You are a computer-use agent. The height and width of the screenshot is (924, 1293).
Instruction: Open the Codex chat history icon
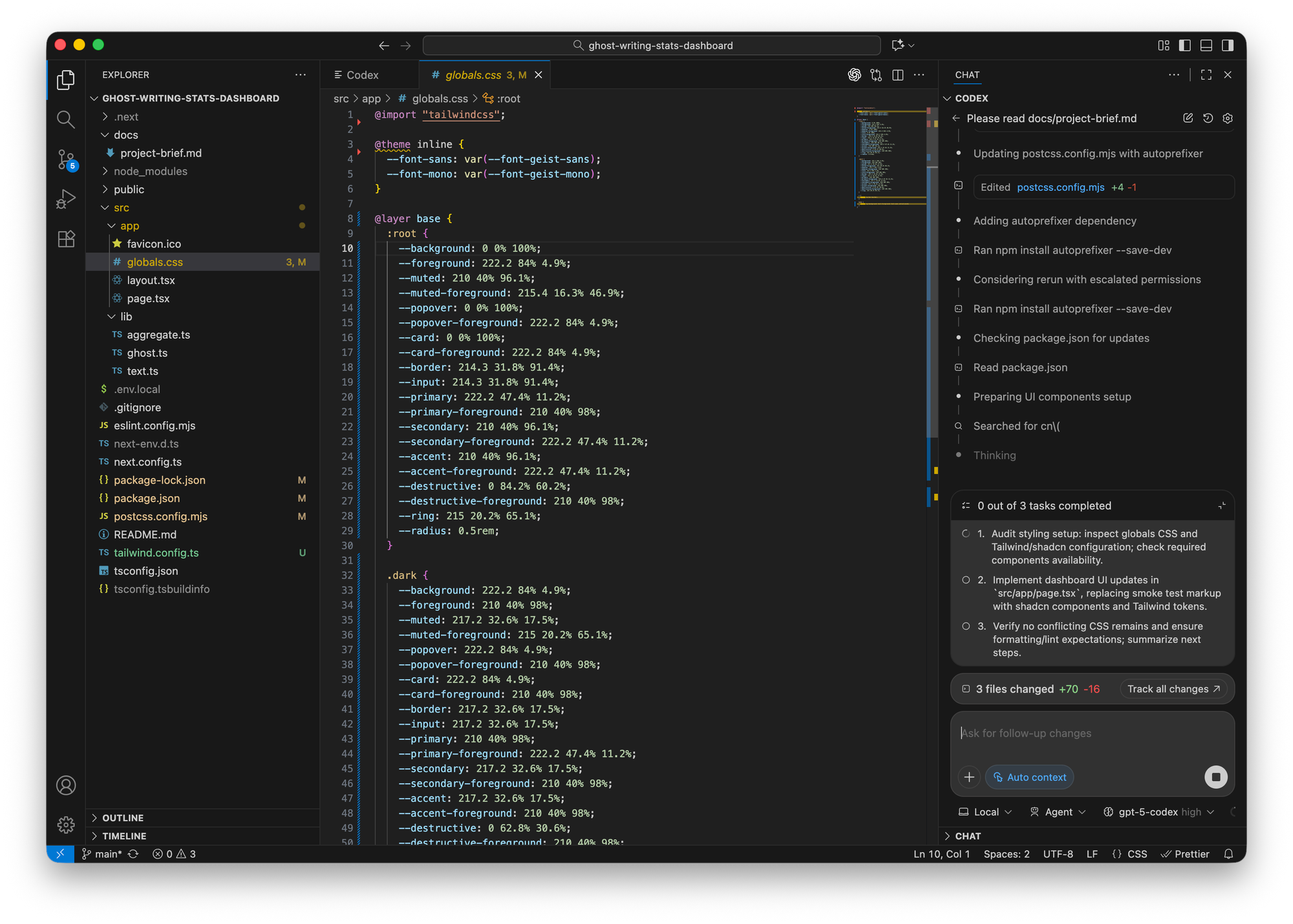[x=1208, y=118]
